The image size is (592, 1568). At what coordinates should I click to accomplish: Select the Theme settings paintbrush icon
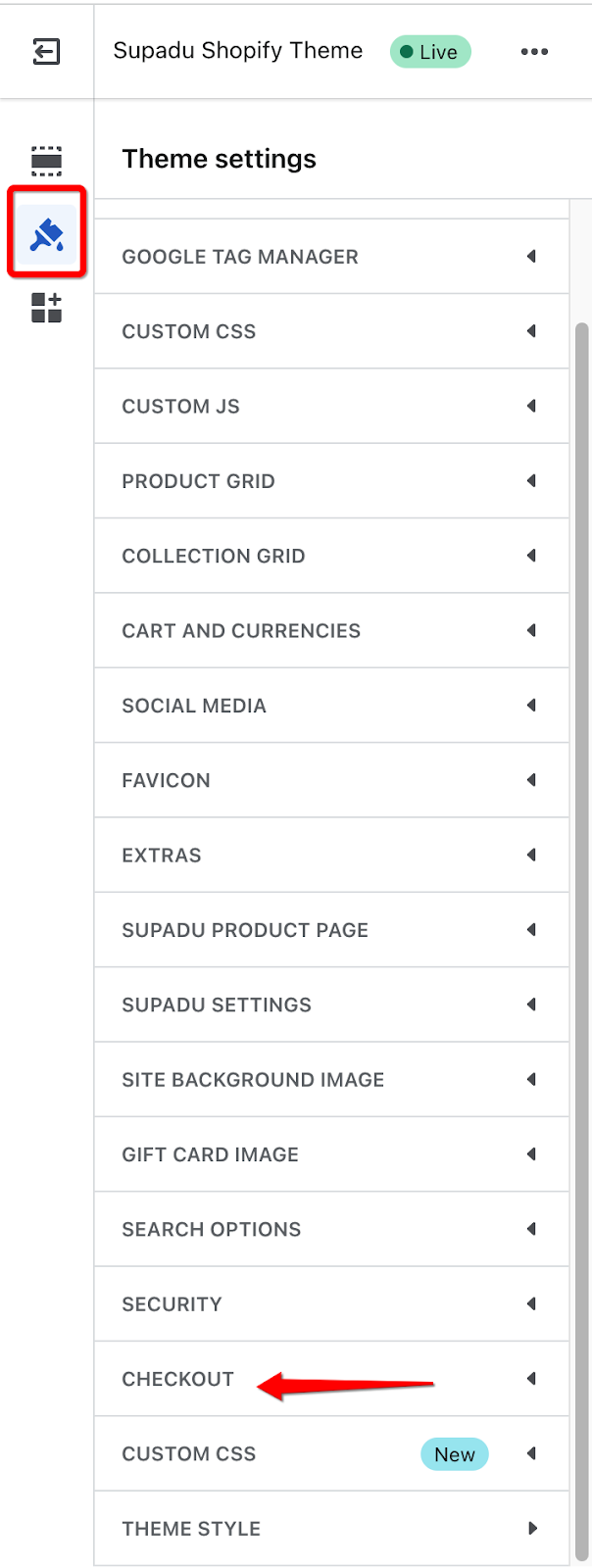(x=47, y=235)
